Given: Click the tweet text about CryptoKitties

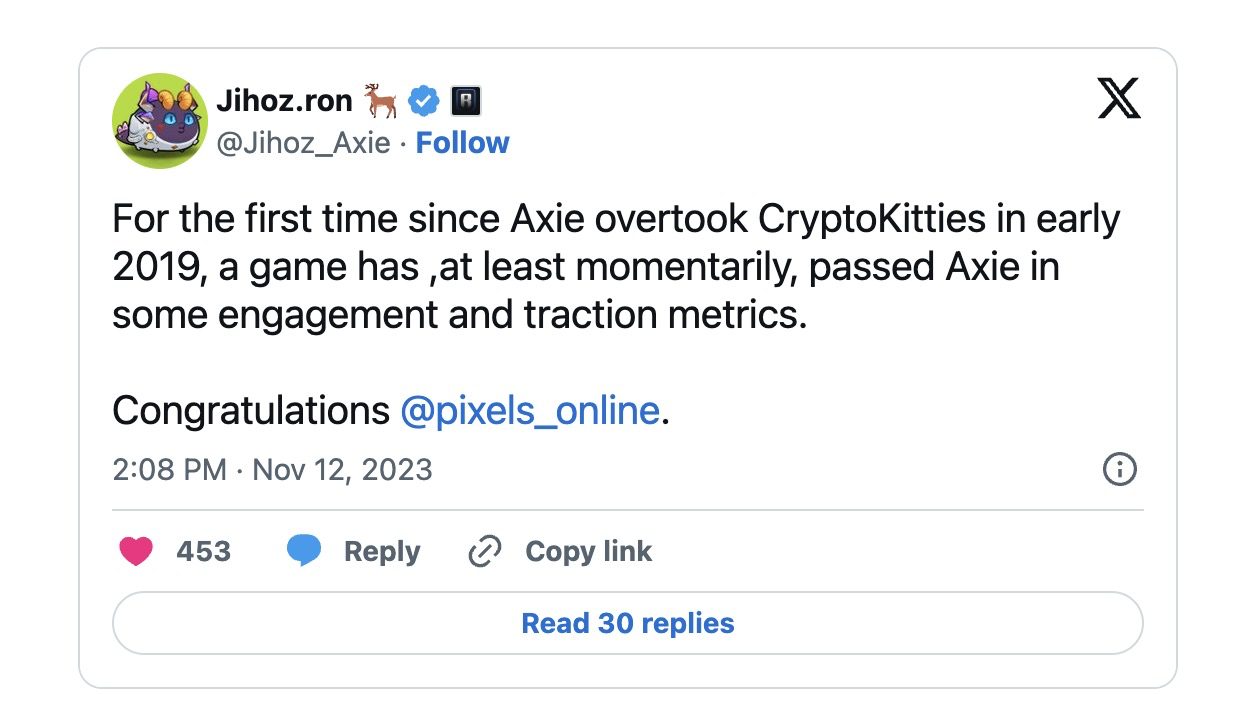Looking at the screenshot, I should point(616,267).
